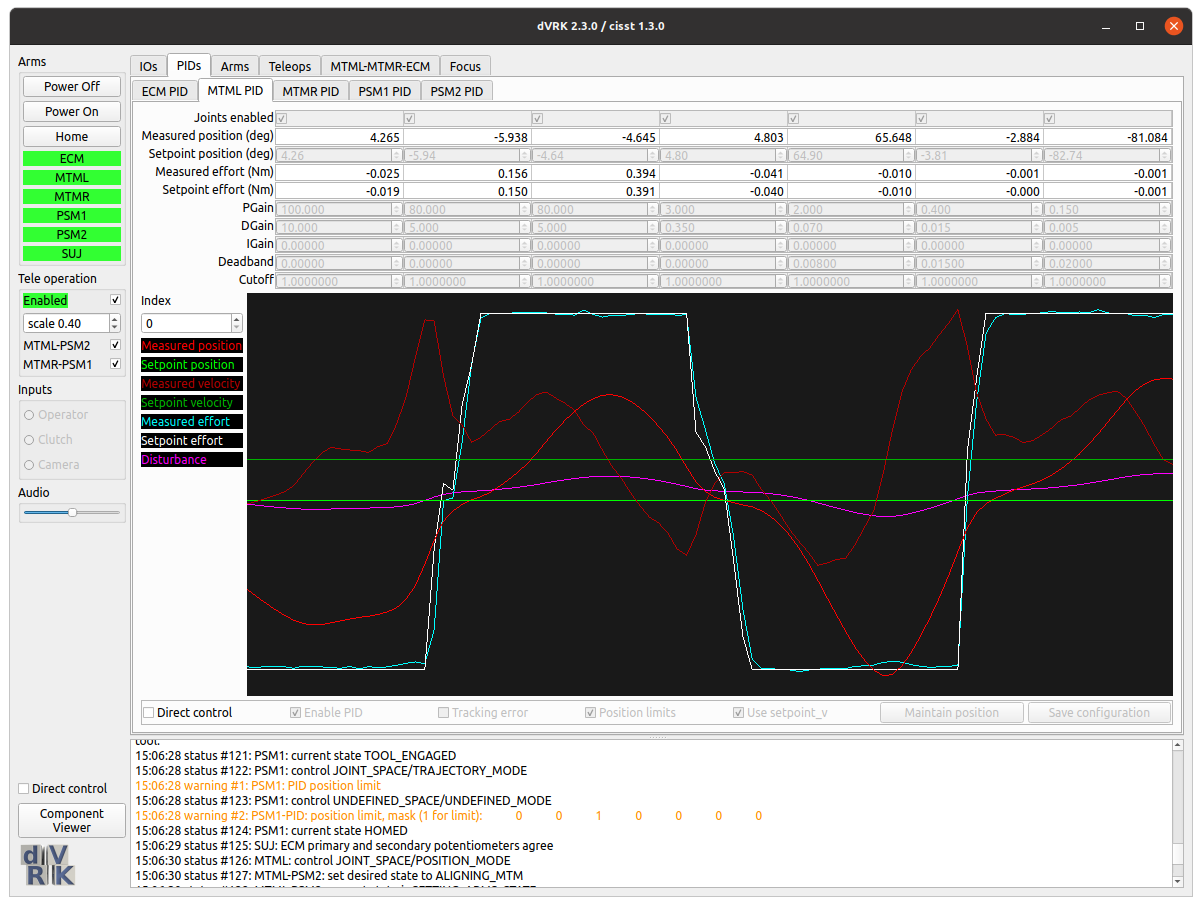Image resolution: width=1202 pixels, height=906 pixels.
Task: Click the Home button
Action: [x=72, y=136]
